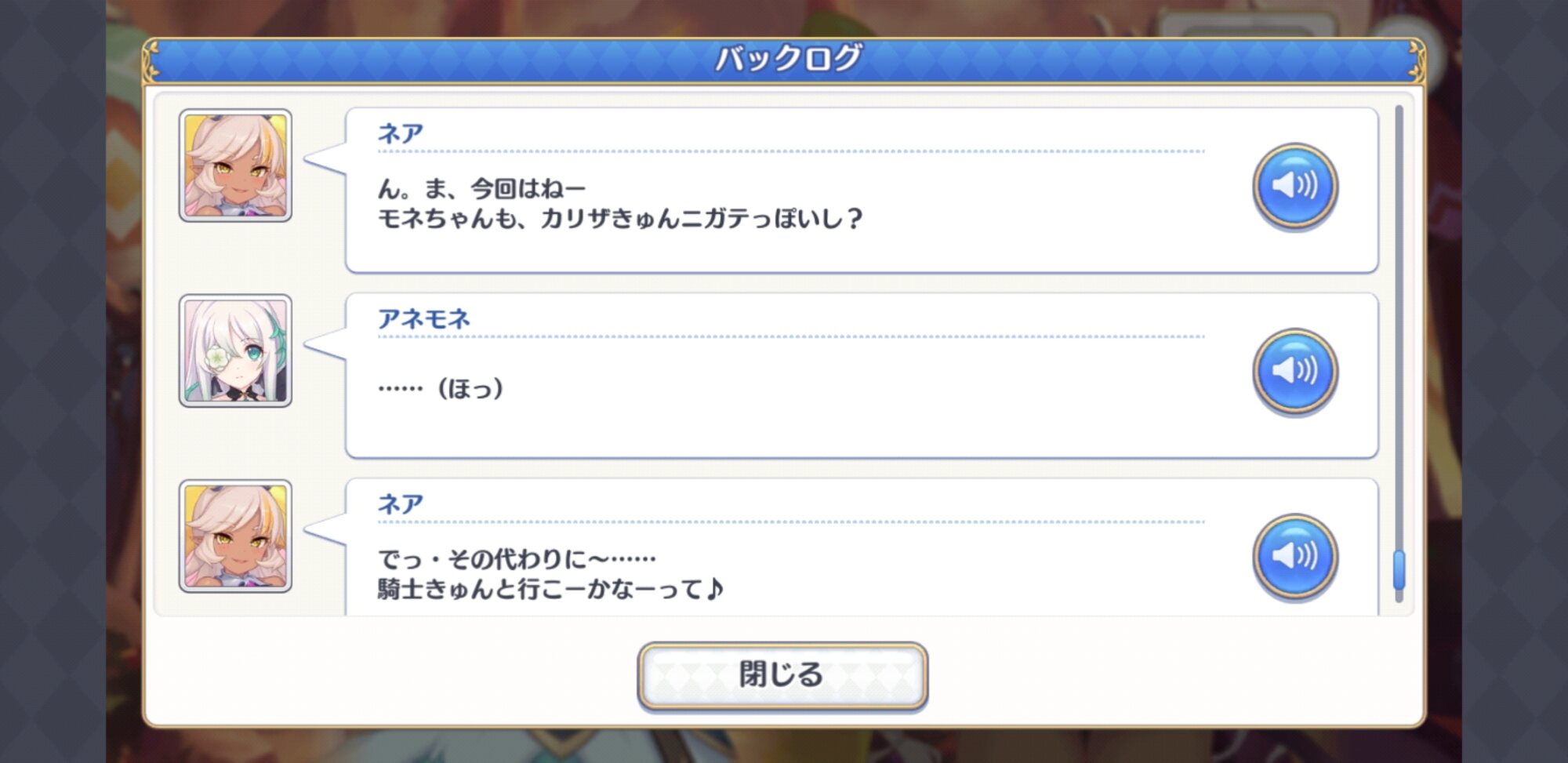
Task: Play Anemone's voice line audio
Action: pos(1294,372)
